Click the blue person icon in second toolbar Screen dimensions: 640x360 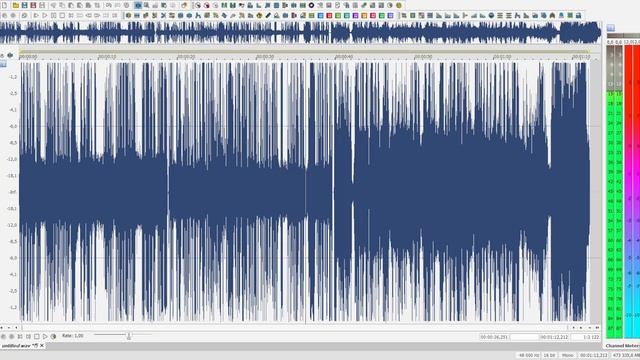[x=561, y=16]
